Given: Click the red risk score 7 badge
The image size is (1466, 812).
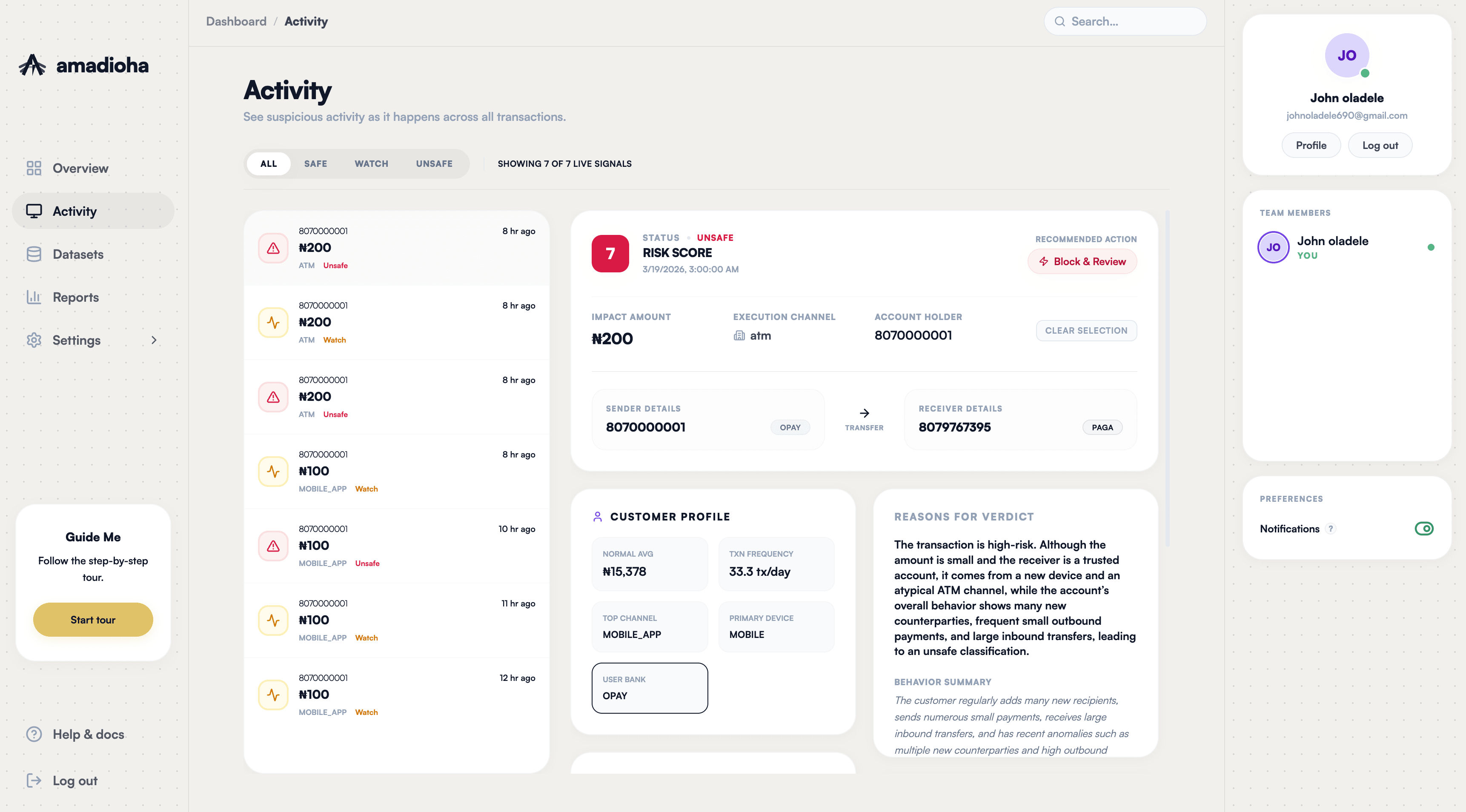Looking at the screenshot, I should click(610, 253).
